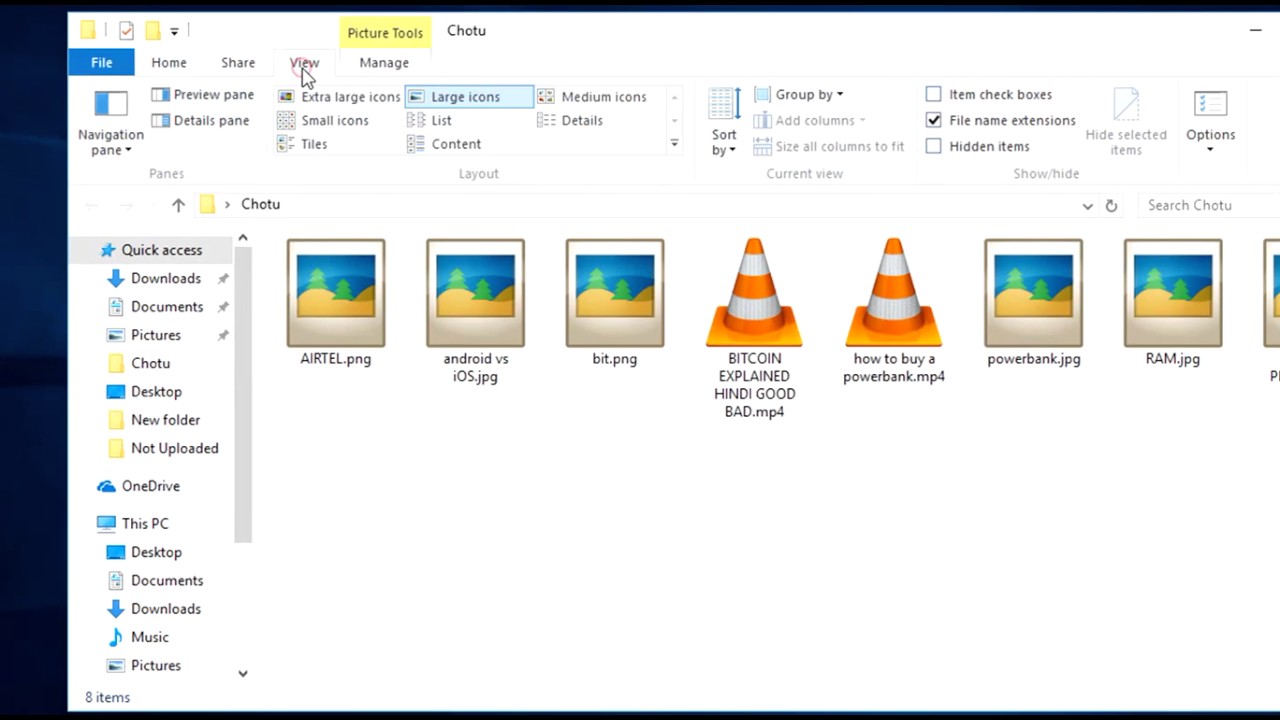Switch to the Home ribbon tab
Screen dimensions: 1280x720
pos(168,62)
